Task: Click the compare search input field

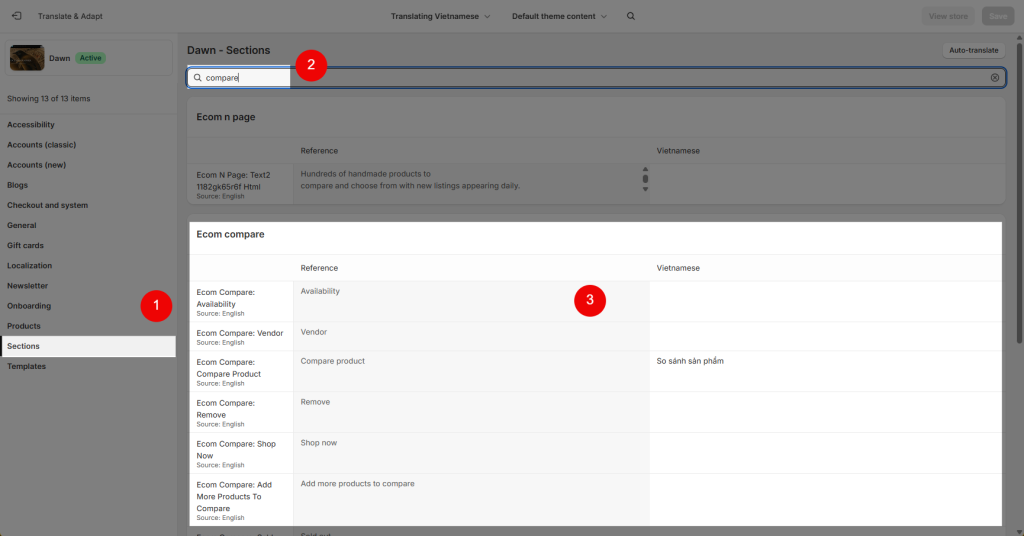Action: coord(596,78)
